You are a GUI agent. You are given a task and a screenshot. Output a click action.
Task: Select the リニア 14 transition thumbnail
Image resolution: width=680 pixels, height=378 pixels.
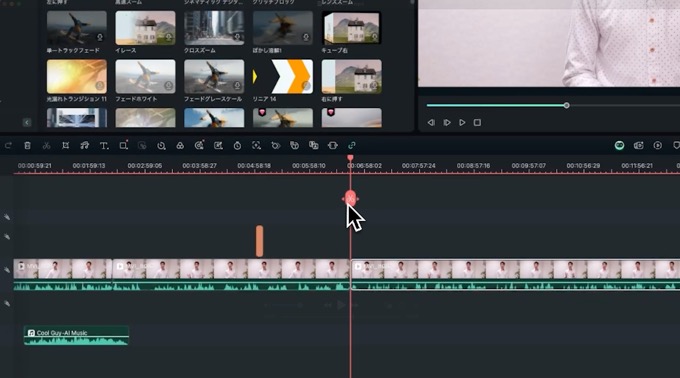point(283,77)
